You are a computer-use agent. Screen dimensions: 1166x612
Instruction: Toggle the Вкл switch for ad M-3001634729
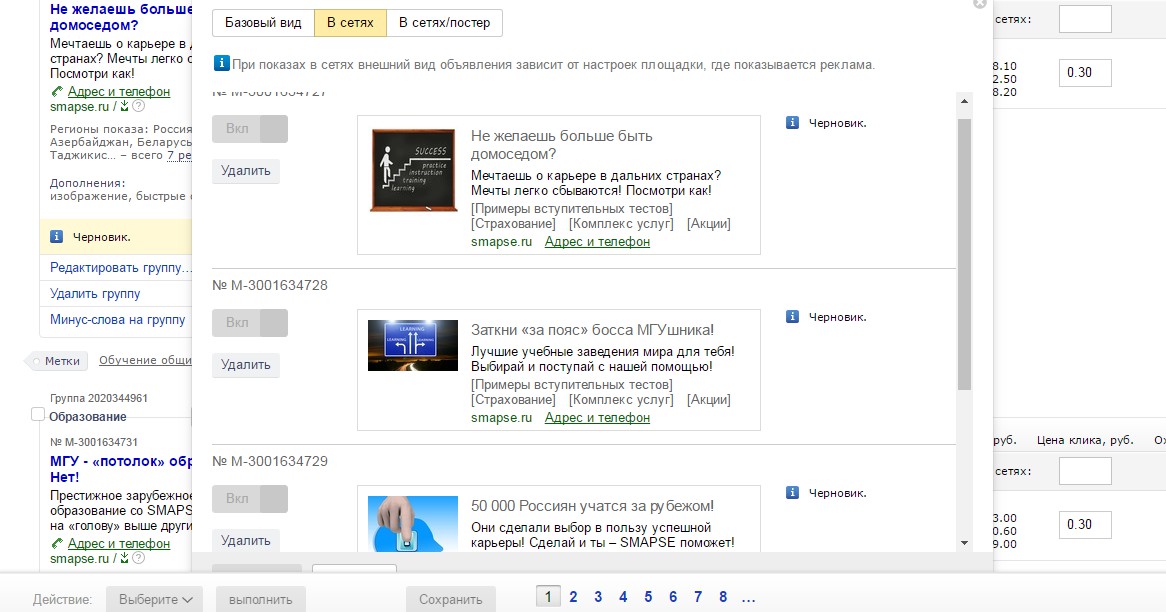pyautogui.click(x=250, y=498)
